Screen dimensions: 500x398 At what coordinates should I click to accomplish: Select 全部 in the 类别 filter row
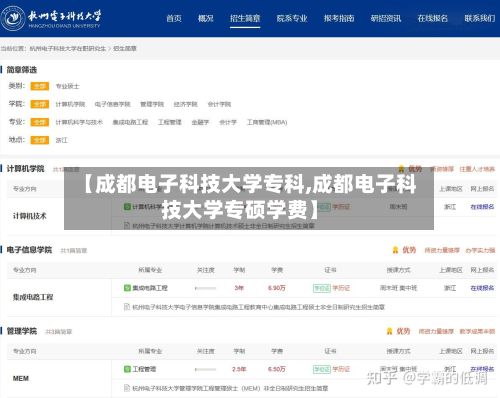40,86
